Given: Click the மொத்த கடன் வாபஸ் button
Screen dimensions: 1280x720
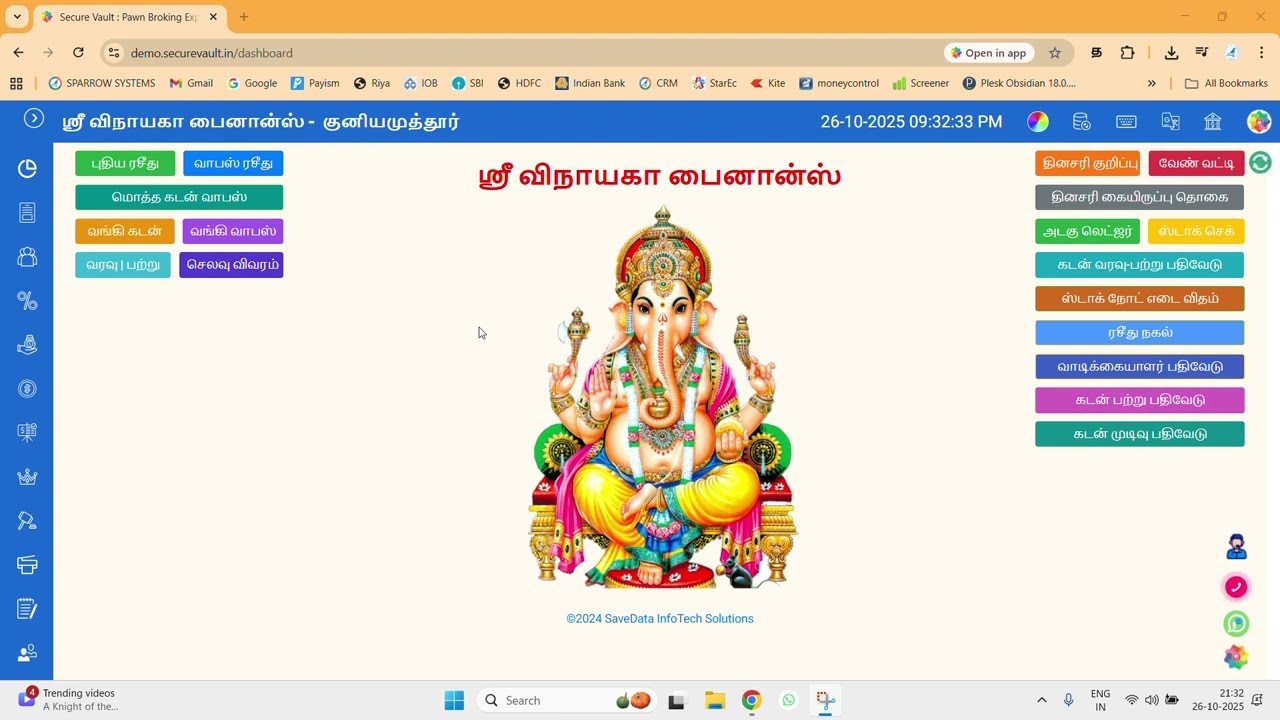Looking at the screenshot, I should [179, 197].
